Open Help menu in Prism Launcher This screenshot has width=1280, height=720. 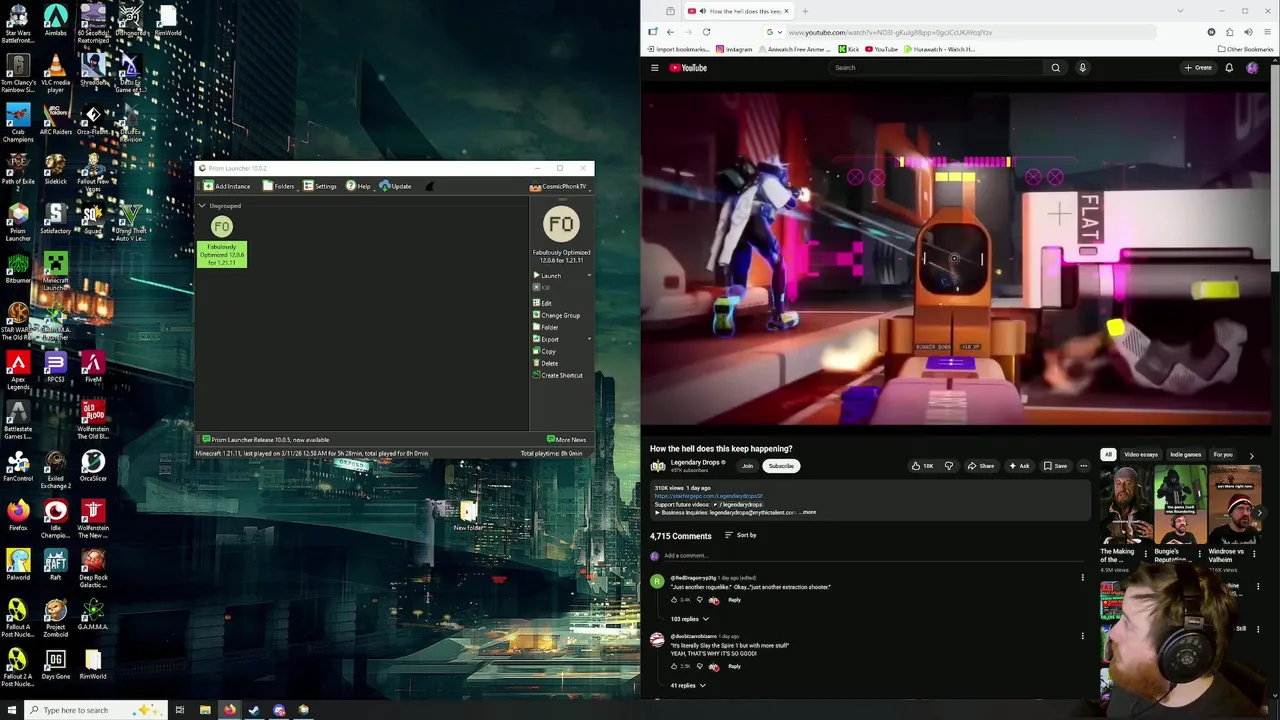click(358, 186)
